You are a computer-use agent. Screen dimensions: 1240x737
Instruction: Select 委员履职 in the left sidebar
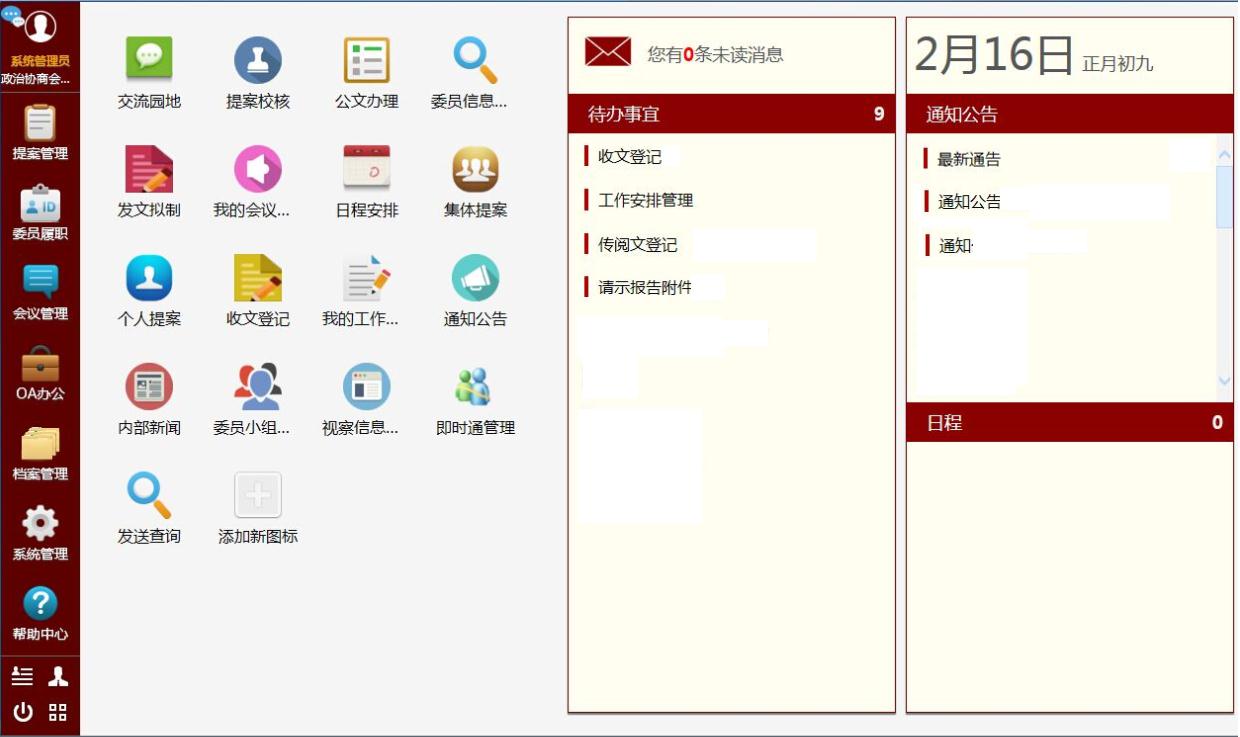(40, 213)
